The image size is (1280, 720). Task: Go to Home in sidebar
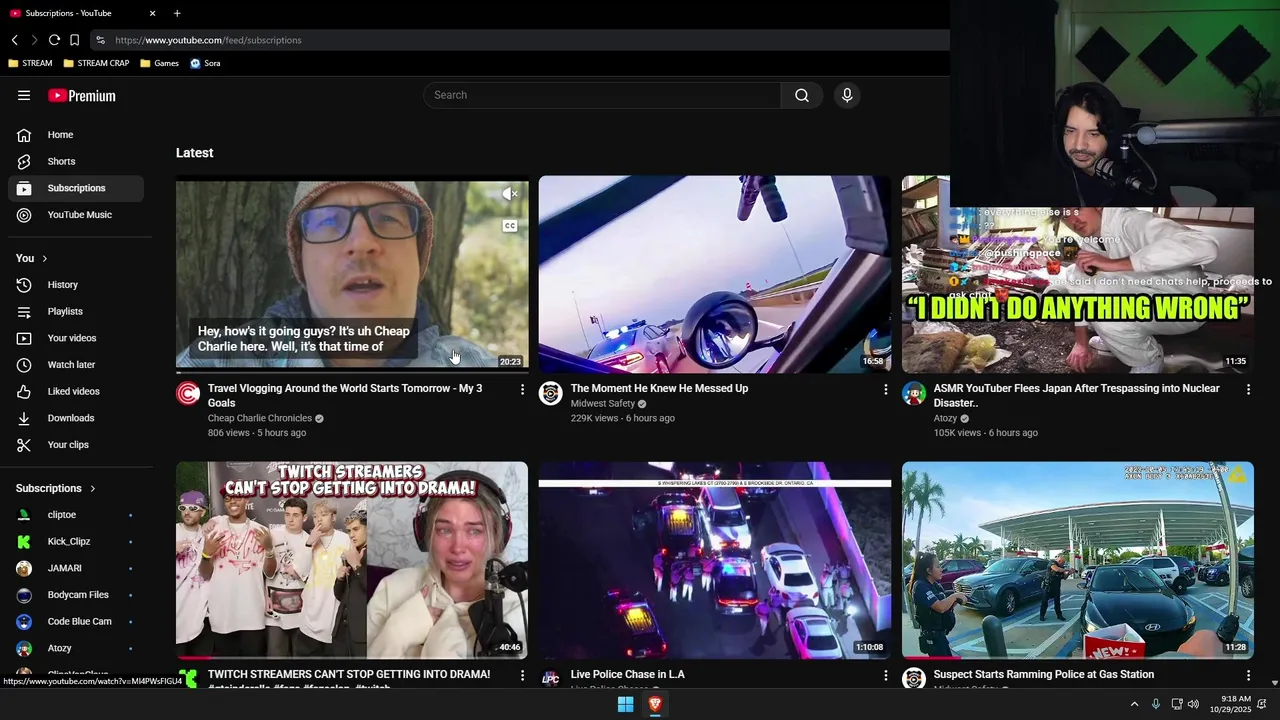76,135
